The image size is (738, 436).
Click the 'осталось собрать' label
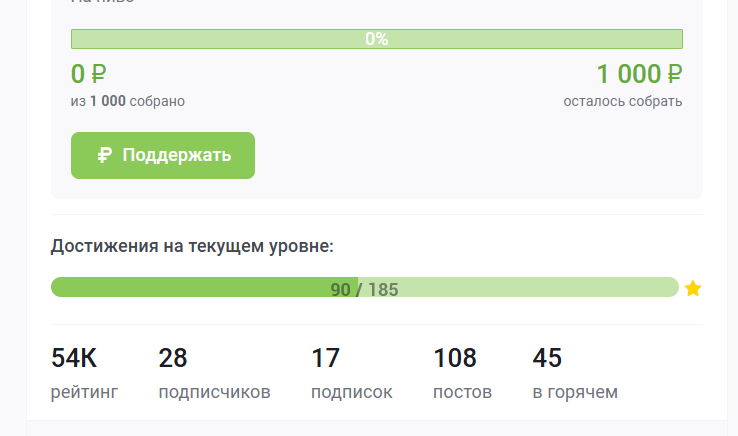(x=622, y=101)
